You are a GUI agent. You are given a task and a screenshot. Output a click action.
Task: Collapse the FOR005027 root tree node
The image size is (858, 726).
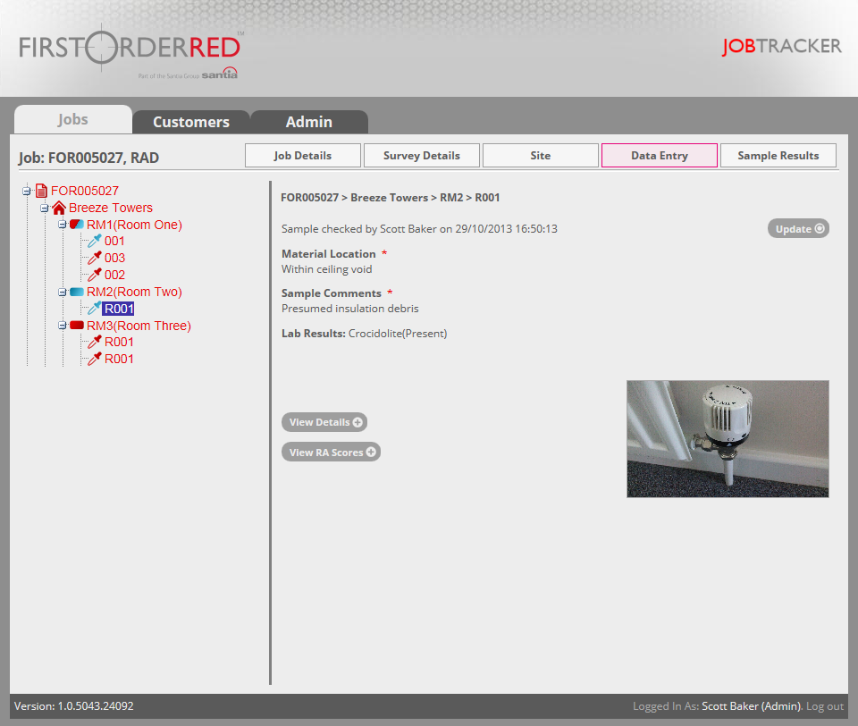[27, 191]
